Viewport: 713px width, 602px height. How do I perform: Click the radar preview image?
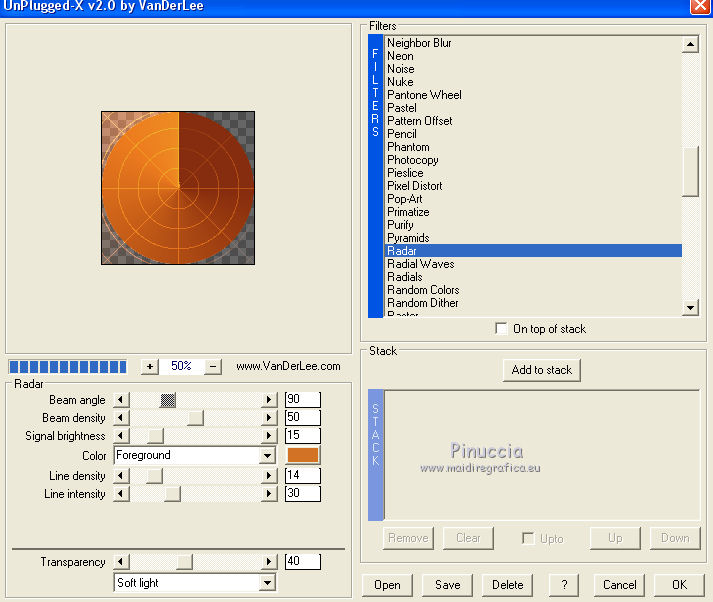point(178,188)
